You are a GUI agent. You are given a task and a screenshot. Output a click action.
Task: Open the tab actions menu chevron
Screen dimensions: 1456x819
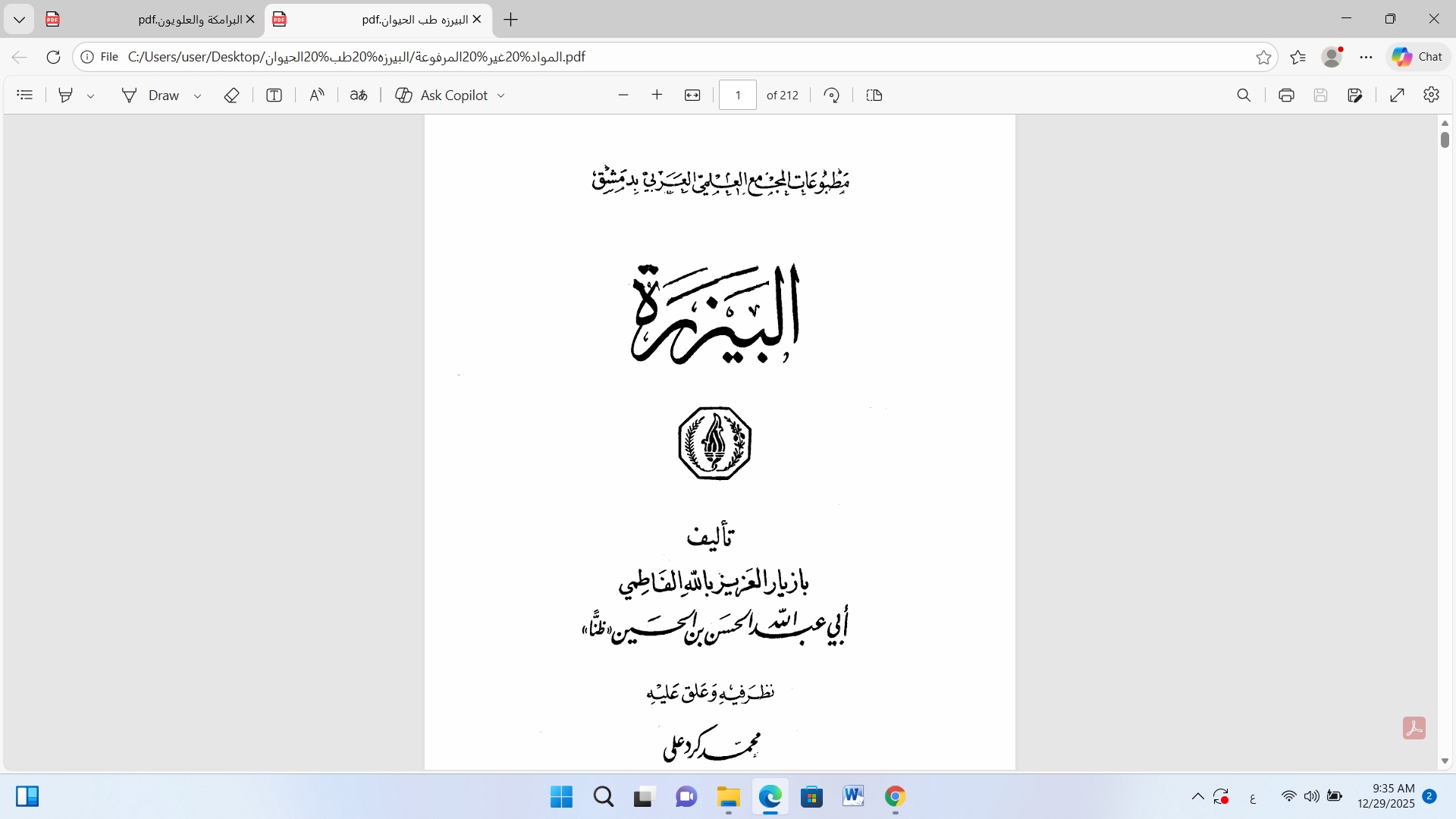[19, 20]
